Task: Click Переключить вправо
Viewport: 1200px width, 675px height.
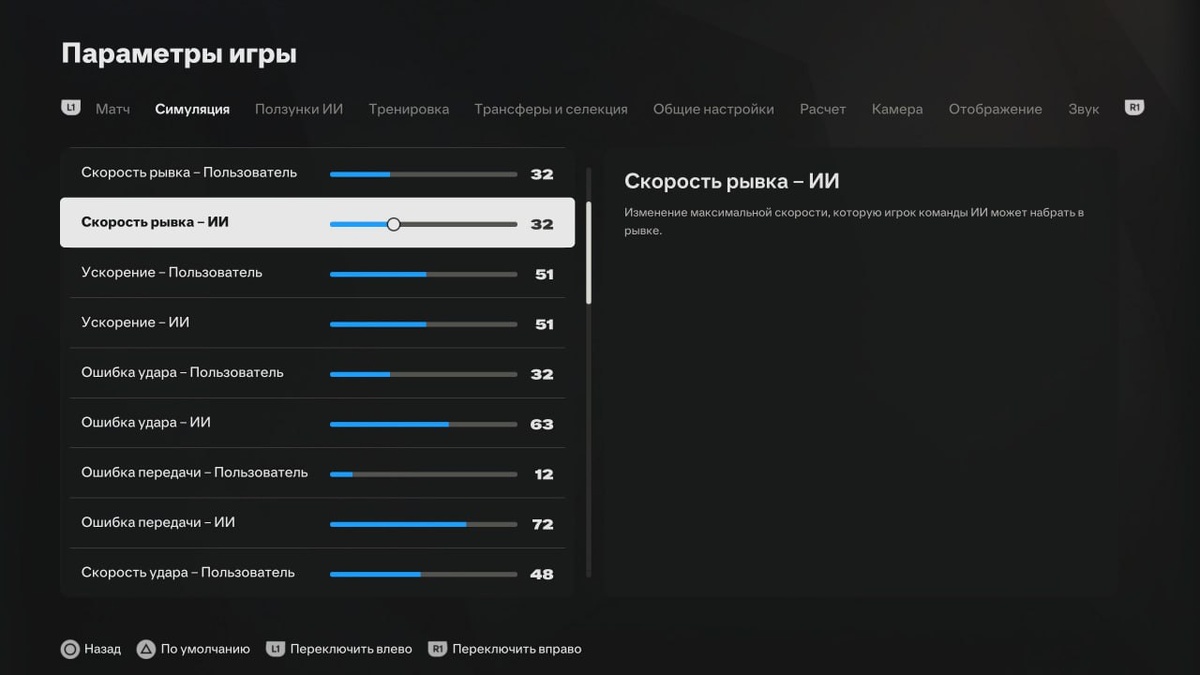Action: [517, 649]
